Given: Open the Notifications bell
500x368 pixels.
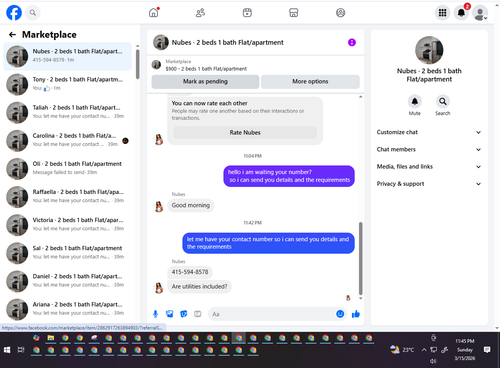Looking at the screenshot, I should pos(461,13).
